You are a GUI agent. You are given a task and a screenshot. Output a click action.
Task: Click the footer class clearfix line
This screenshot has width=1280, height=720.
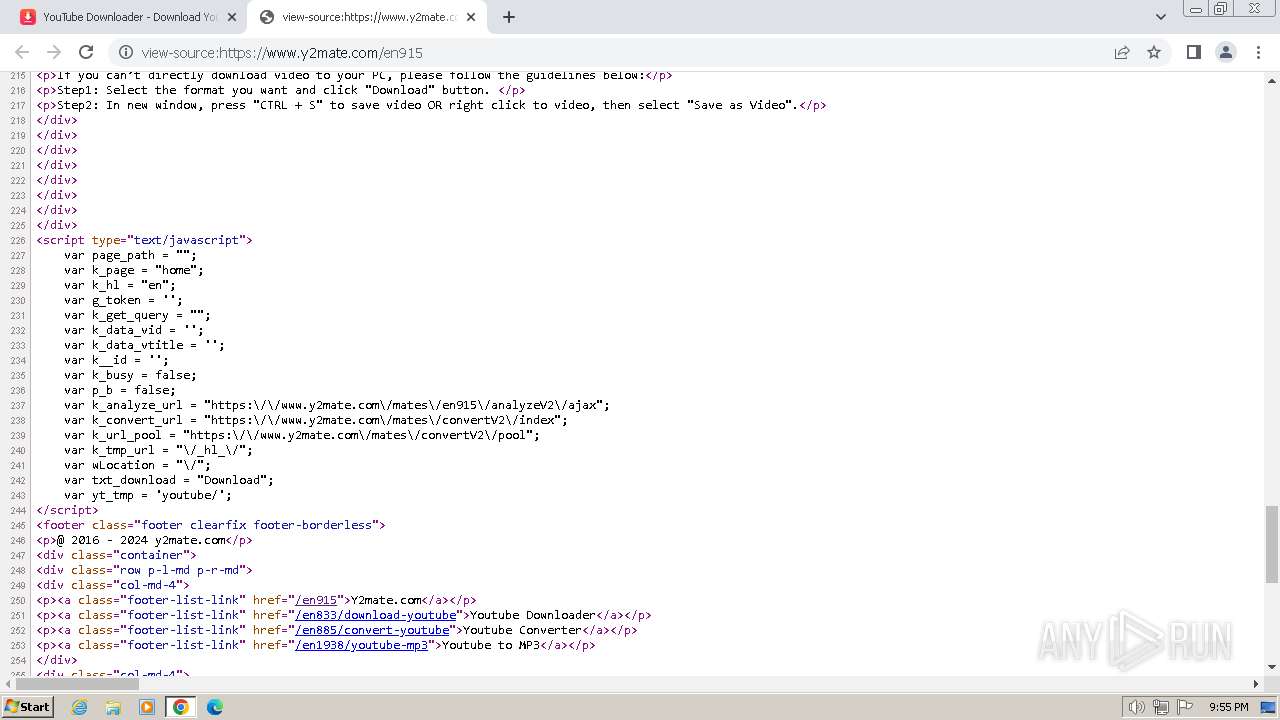[211, 525]
